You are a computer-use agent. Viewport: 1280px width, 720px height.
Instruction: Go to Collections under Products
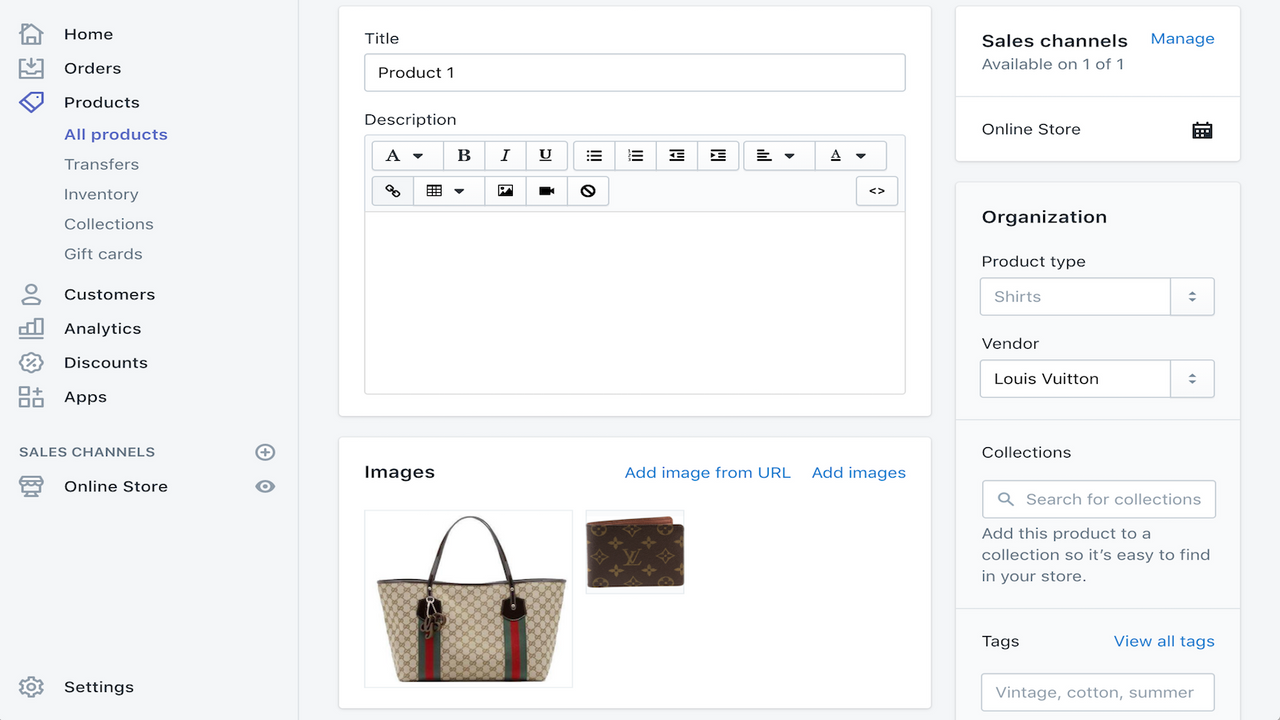click(108, 224)
